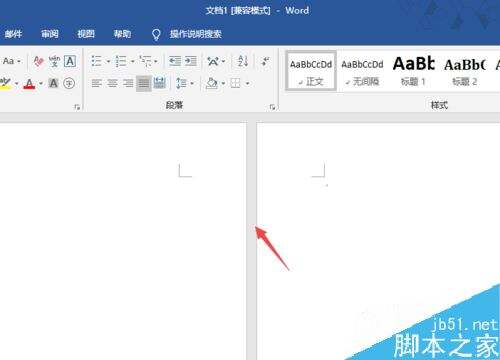Apply the 标题 1 heading style
The image size is (500, 360).
click(x=414, y=71)
